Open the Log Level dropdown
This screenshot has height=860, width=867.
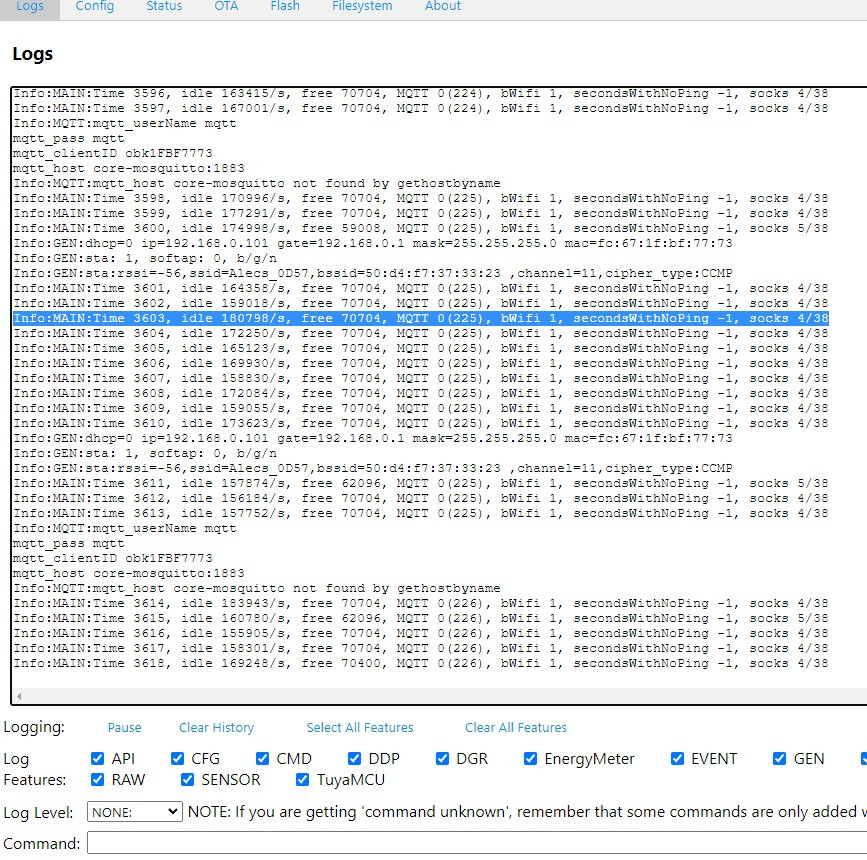click(x=134, y=812)
